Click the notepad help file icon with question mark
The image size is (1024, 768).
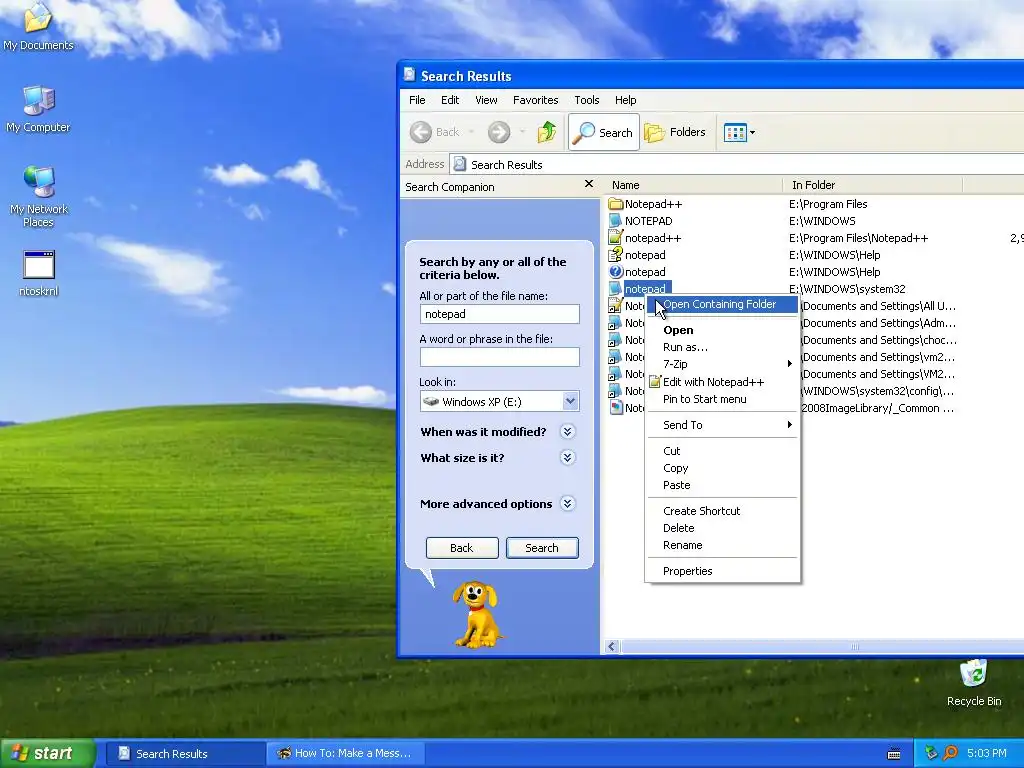(615, 255)
